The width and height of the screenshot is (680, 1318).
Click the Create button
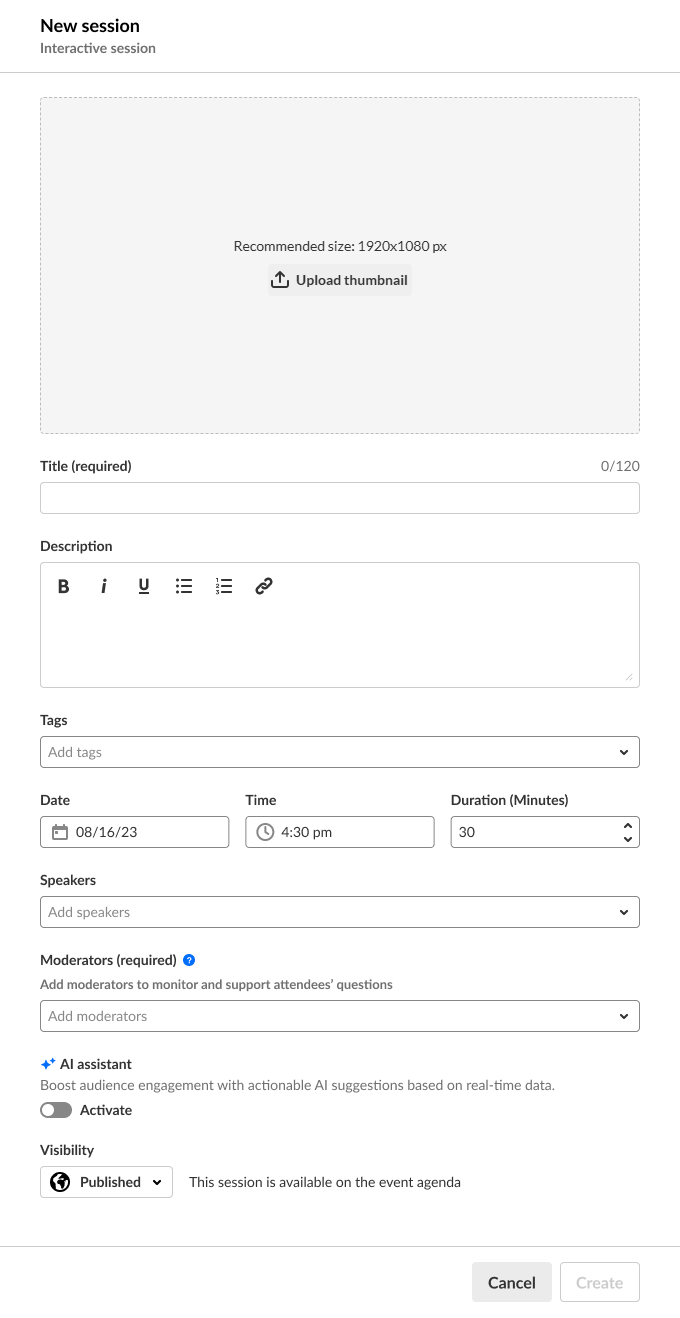click(600, 1283)
